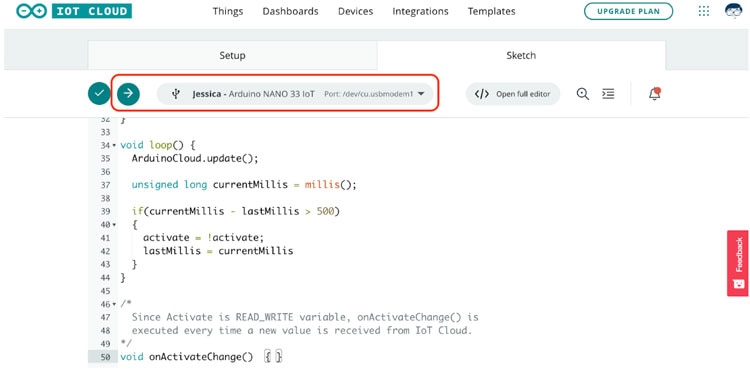Place cursor on the if(currentMillis - lastMillis > 500) line
Screen dimensions: 750x372
click(x=235, y=211)
